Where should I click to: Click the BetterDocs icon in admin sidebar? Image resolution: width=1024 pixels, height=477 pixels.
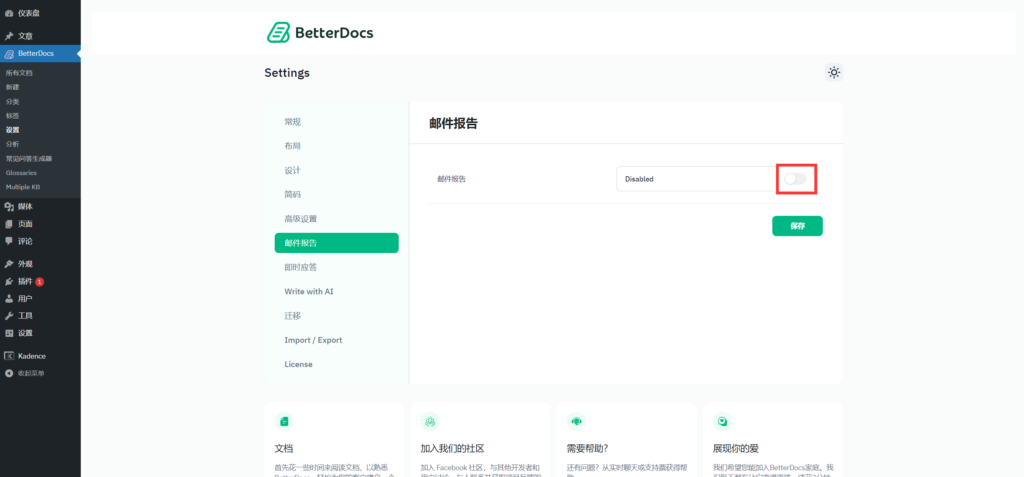[x=9, y=54]
